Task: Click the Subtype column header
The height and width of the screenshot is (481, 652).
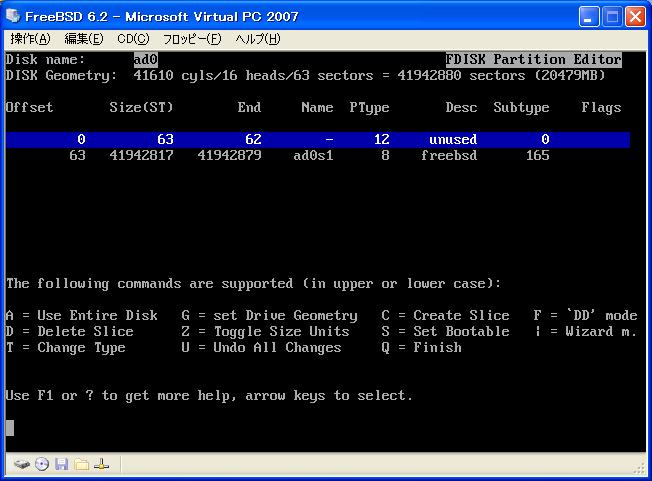Action: coord(521,107)
